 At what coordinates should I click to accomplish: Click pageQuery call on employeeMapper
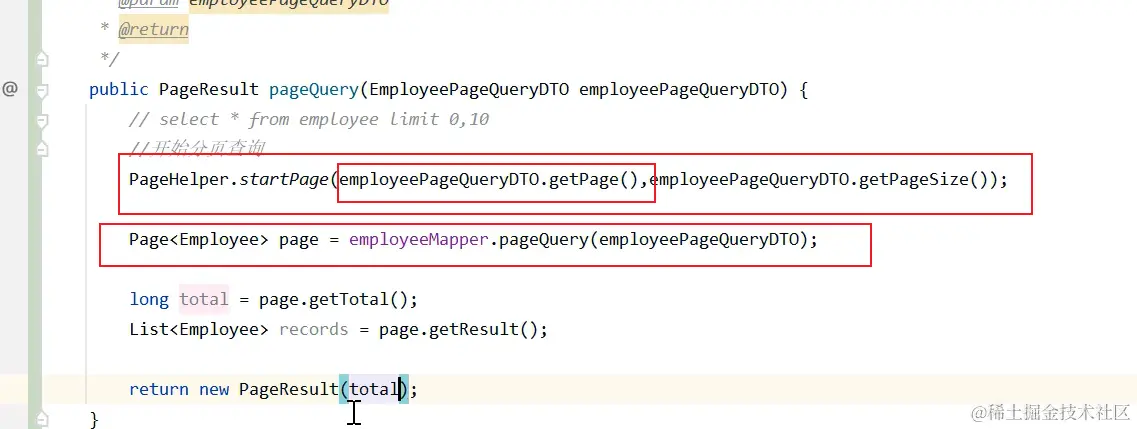click(x=544, y=239)
